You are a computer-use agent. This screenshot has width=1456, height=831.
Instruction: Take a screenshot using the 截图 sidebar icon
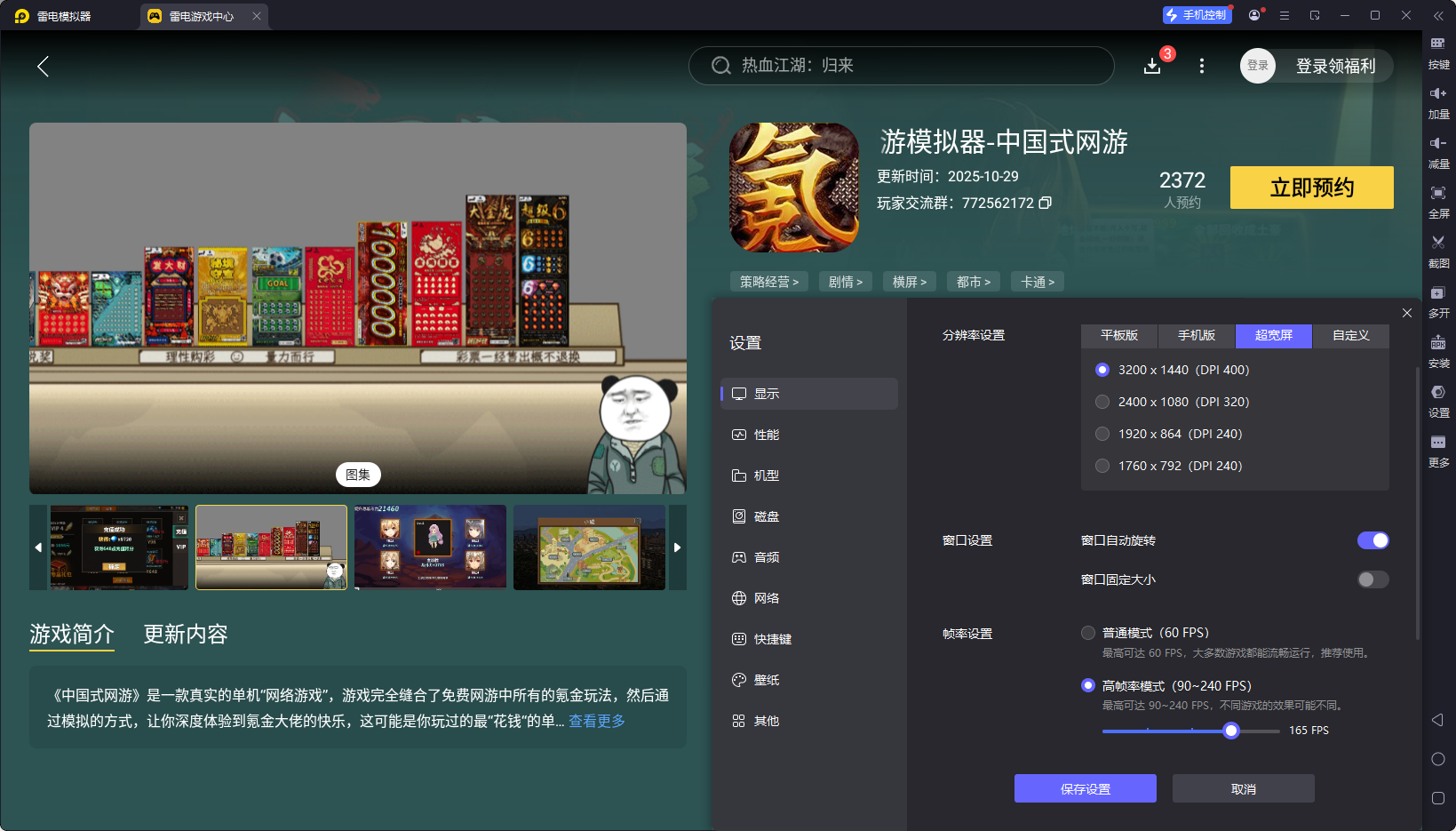1439,252
